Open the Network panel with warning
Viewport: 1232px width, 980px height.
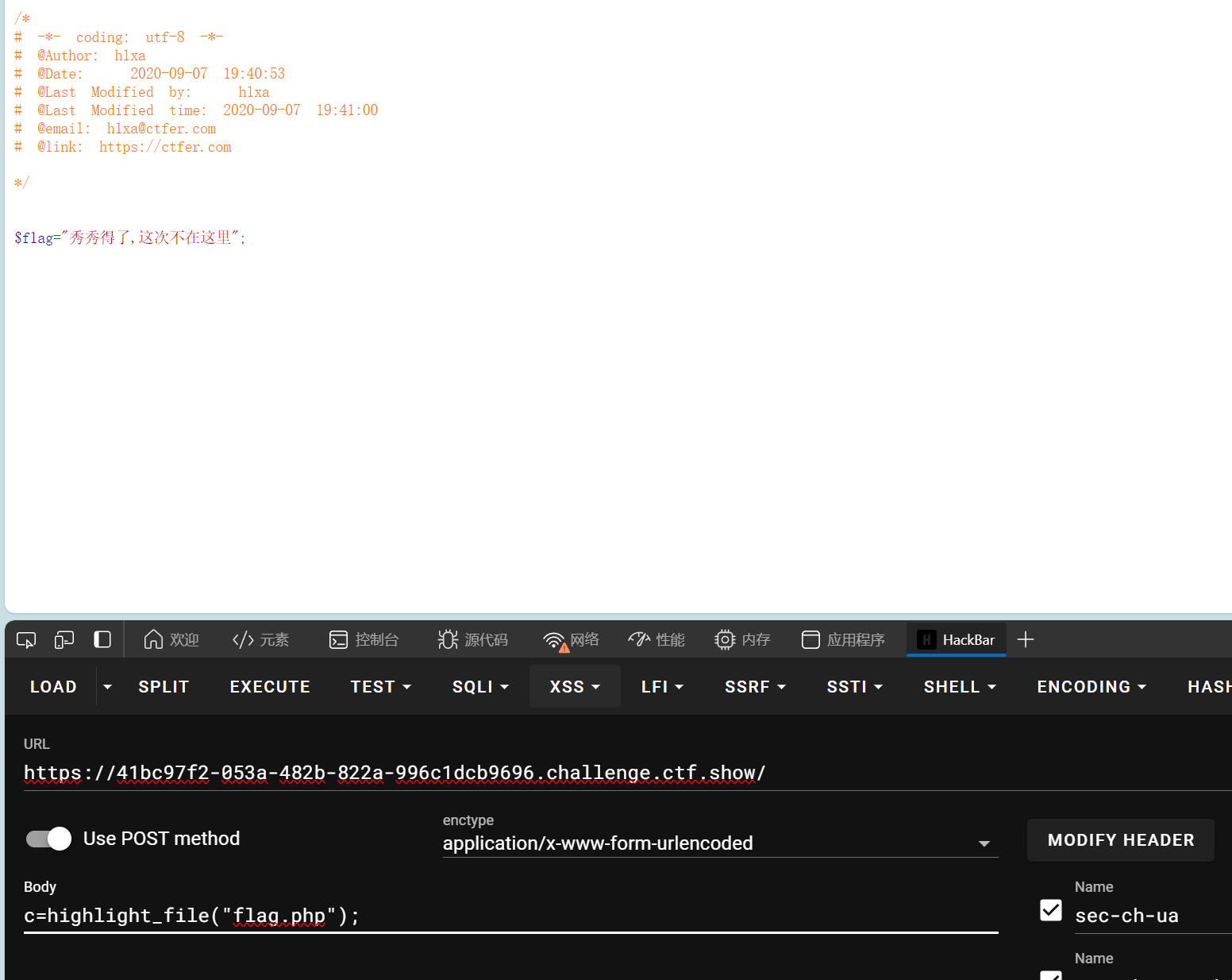pos(571,640)
